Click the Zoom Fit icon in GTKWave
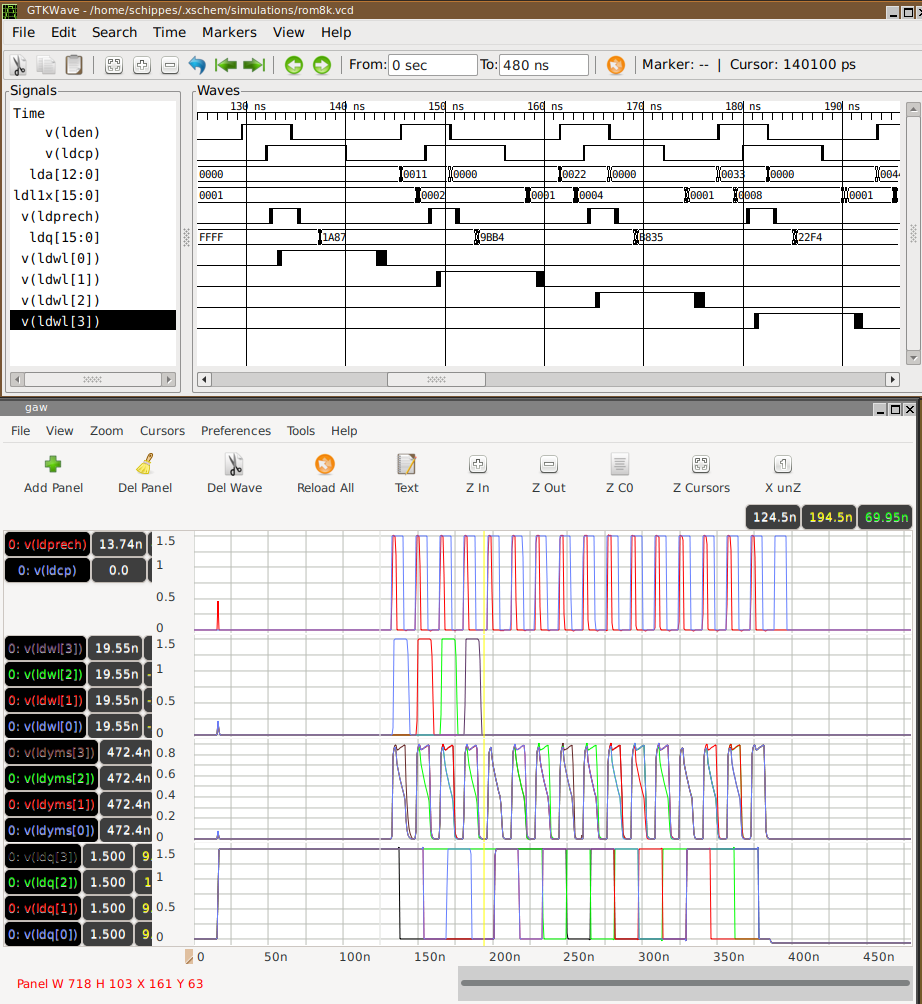The image size is (922, 1004). pyautogui.click(x=114, y=65)
